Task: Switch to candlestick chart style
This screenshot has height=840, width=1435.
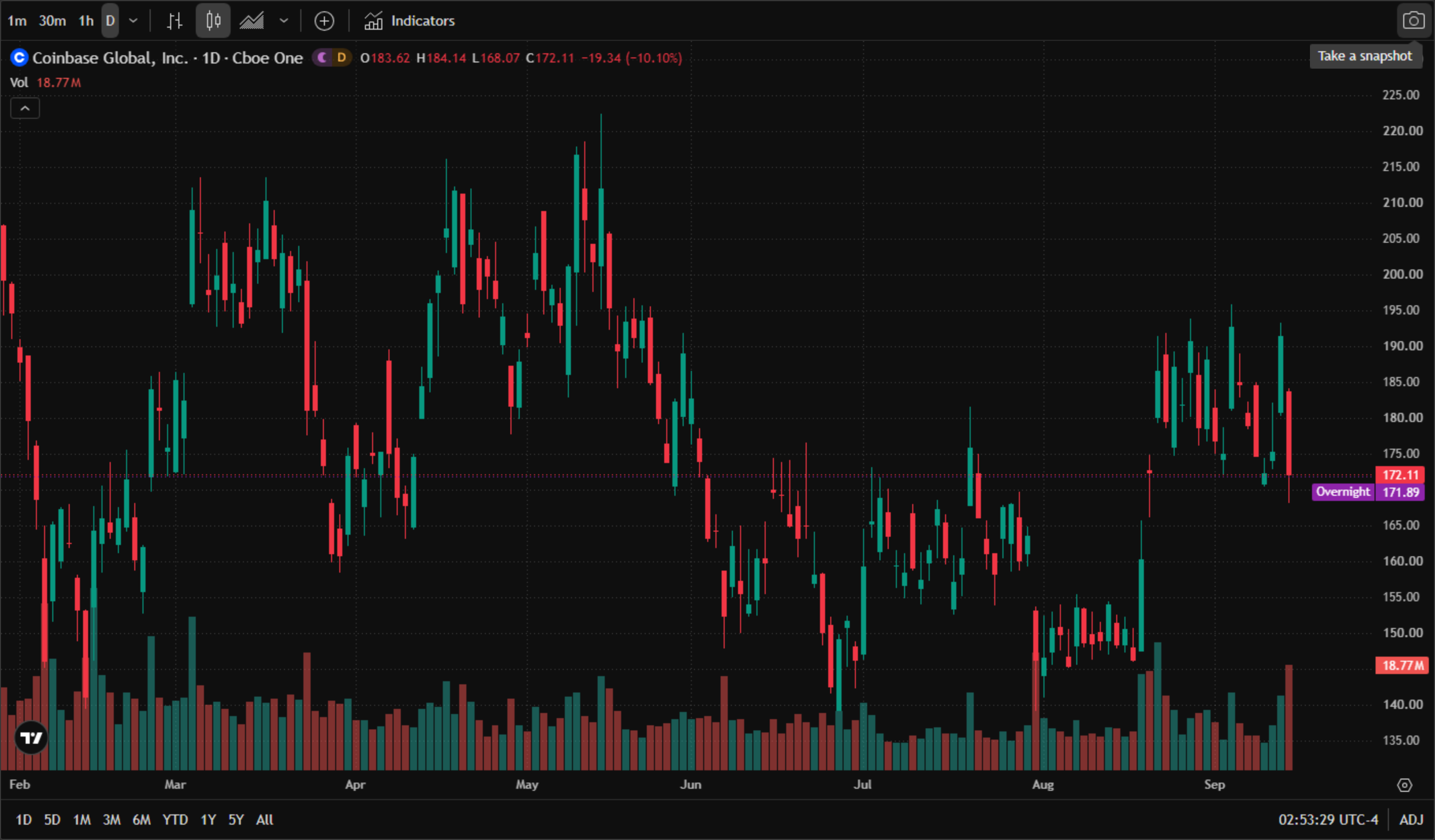Action: [x=213, y=21]
